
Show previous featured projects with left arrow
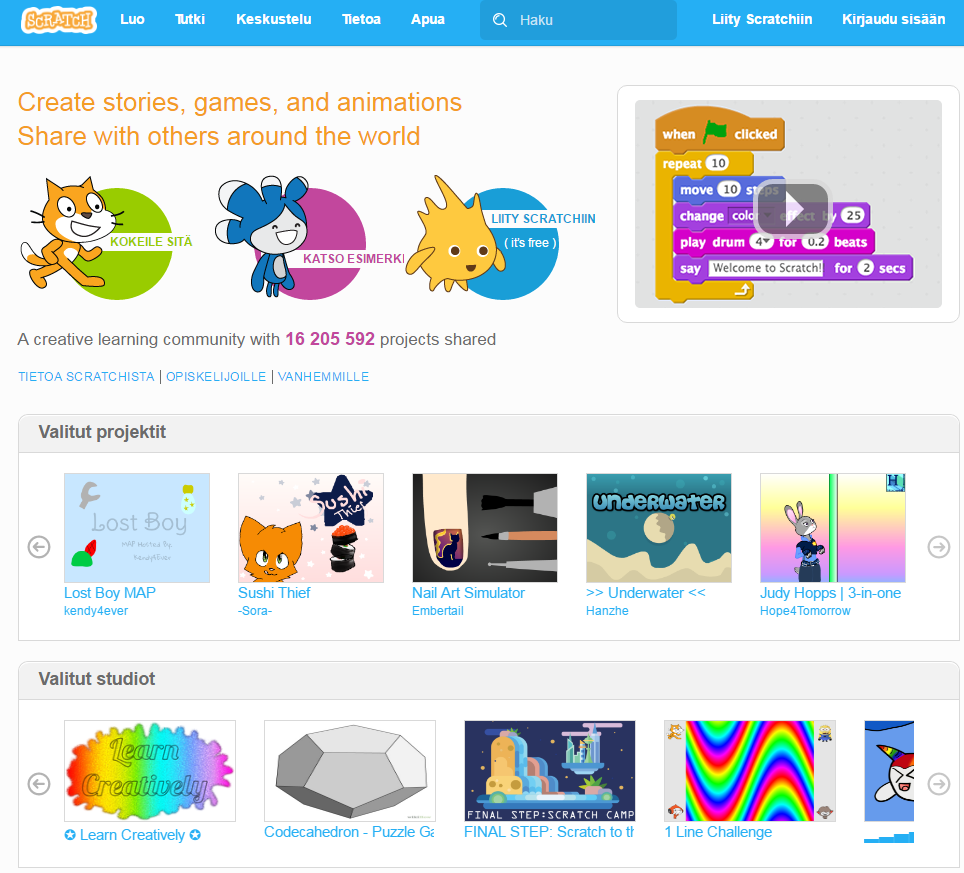point(39,547)
